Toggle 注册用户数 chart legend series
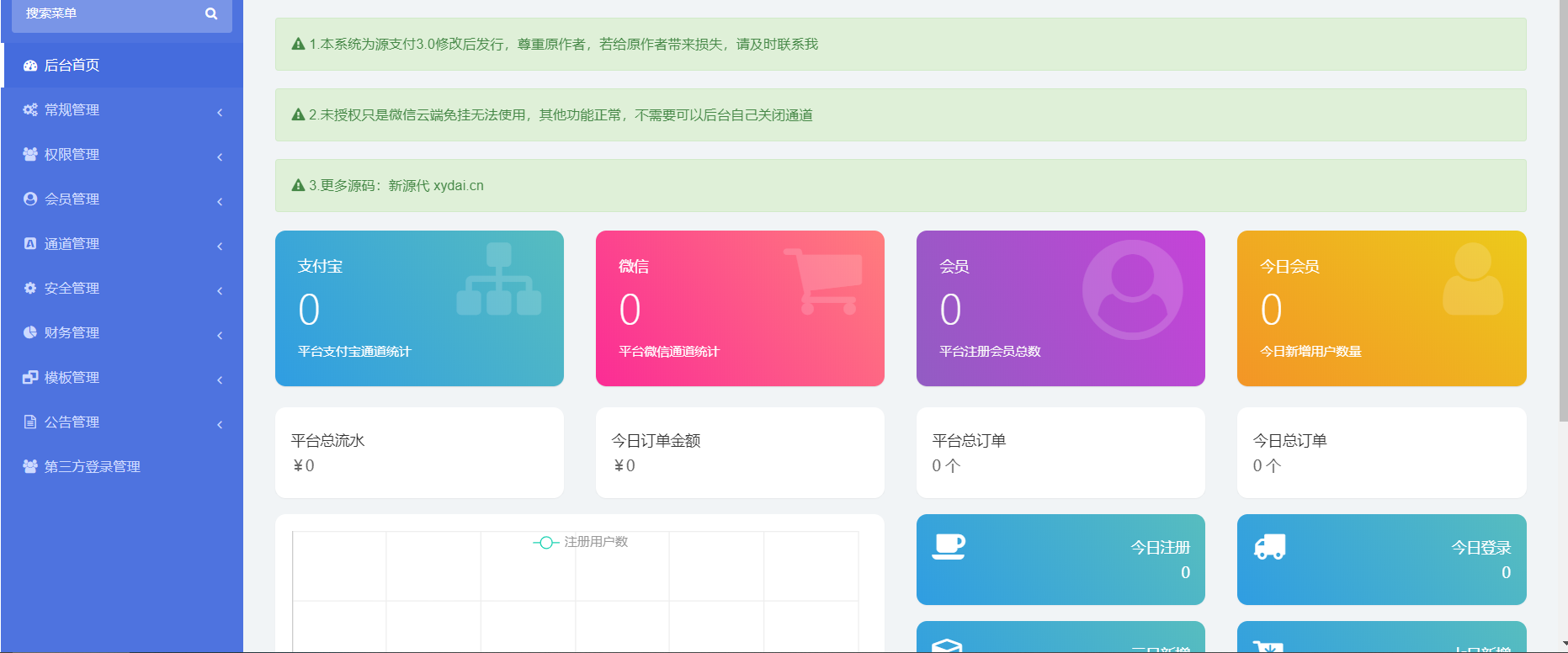 click(x=581, y=542)
